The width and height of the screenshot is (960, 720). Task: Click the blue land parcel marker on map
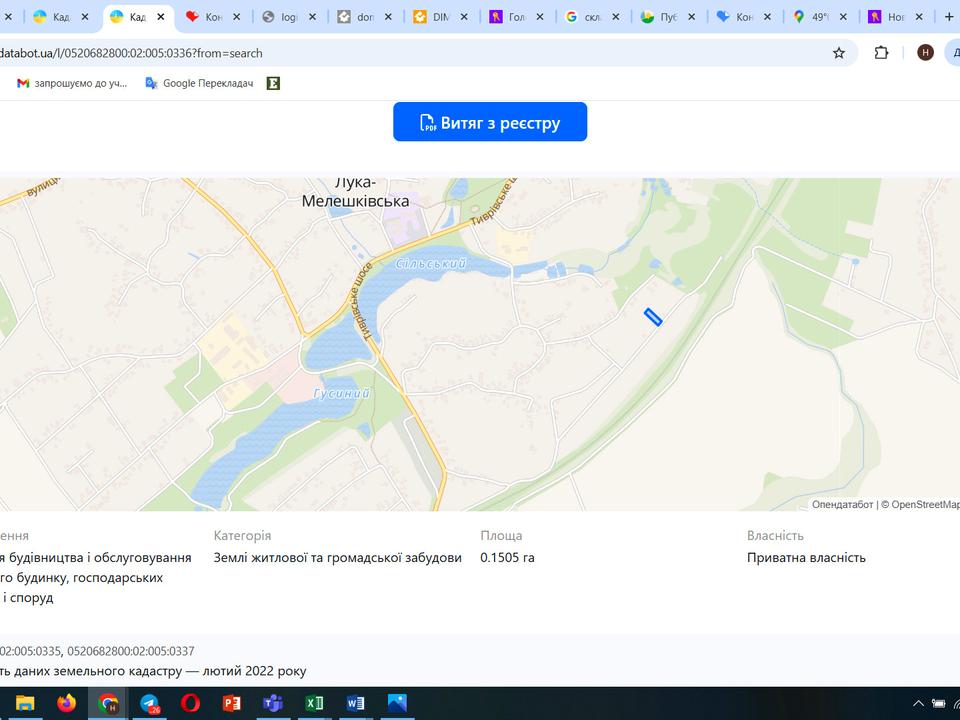pos(653,317)
